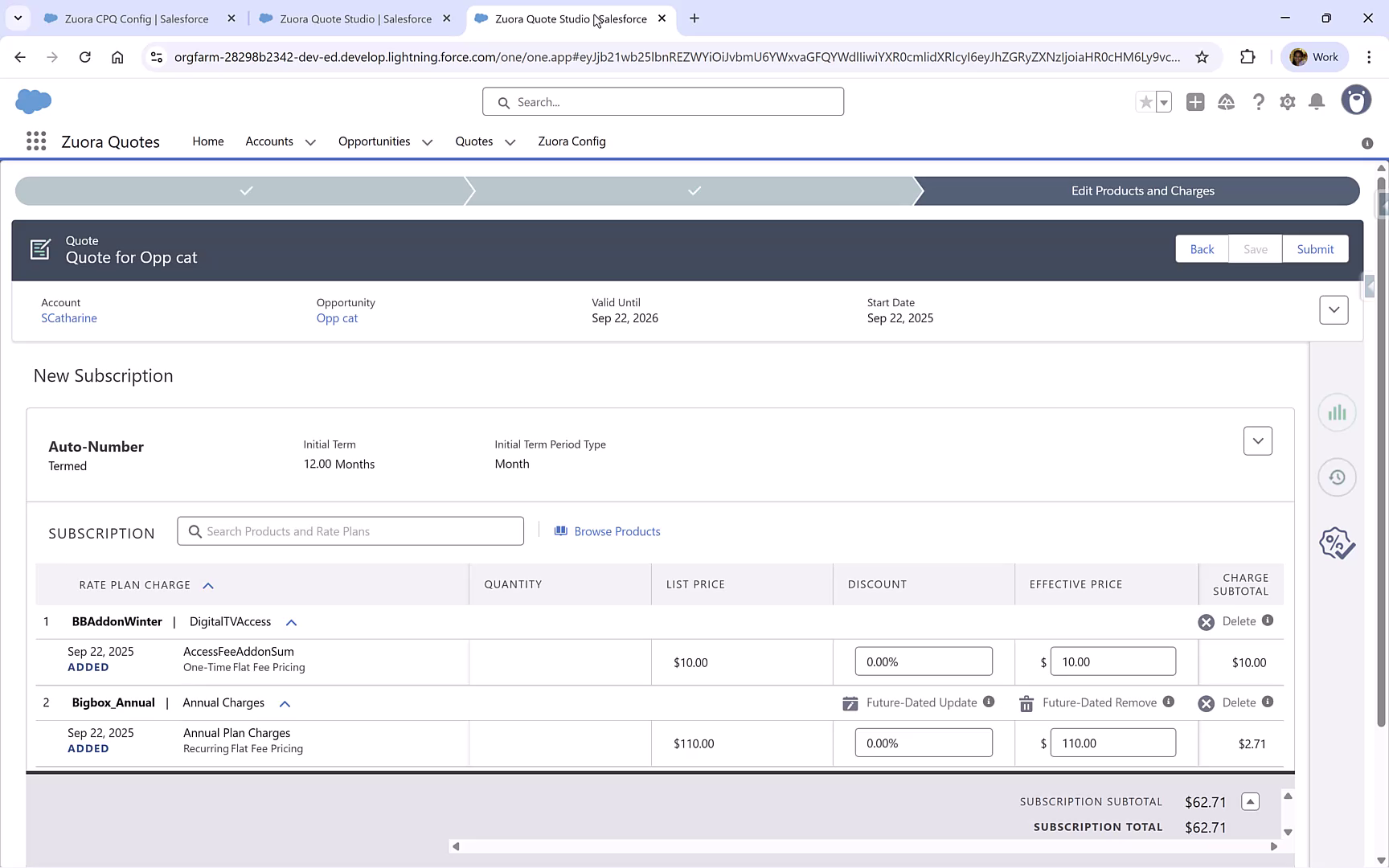The height and width of the screenshot is (868, 1389).
Task: Open the Opportunities dropdown menu
Action: coord(426,141)
